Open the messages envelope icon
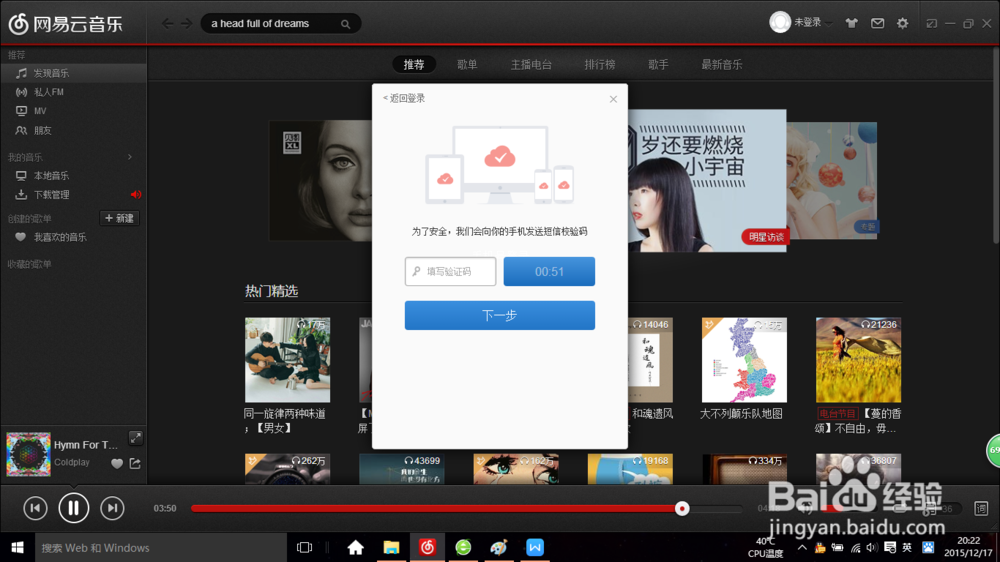 point(878,23)
